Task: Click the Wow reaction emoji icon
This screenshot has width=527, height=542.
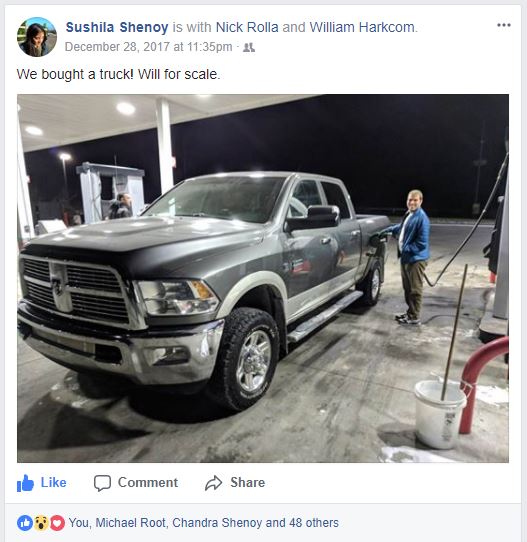Action: point(41,523)
